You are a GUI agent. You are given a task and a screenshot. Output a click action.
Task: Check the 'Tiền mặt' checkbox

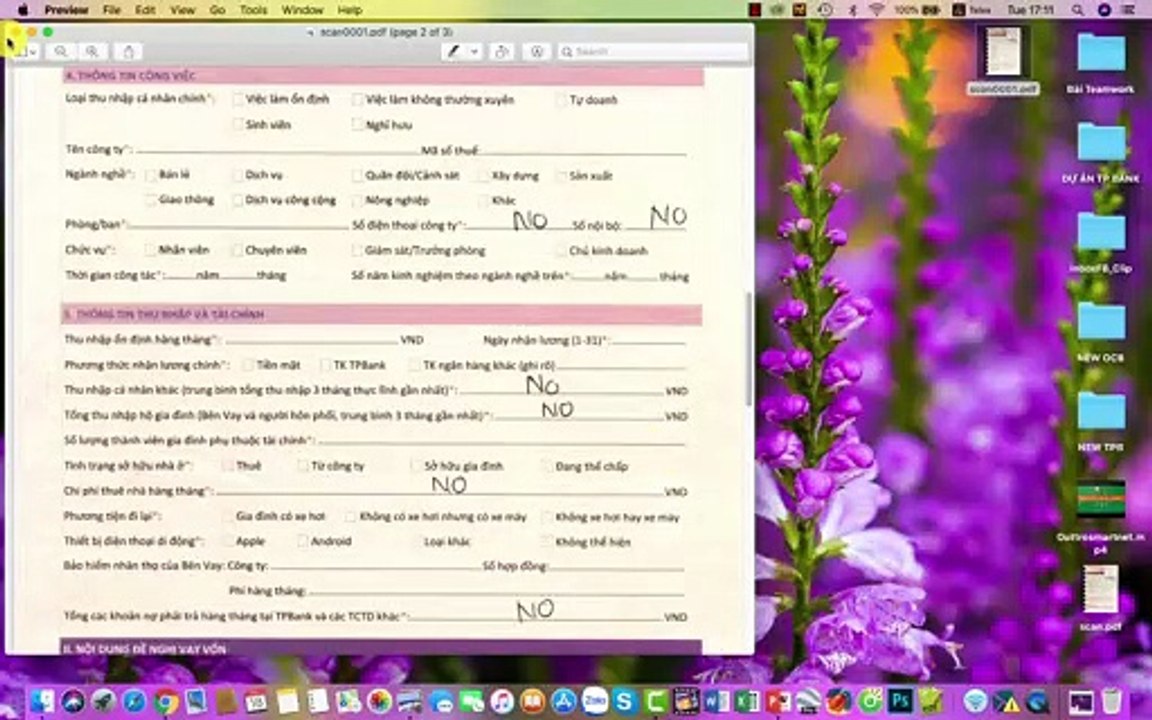(248, 364)
